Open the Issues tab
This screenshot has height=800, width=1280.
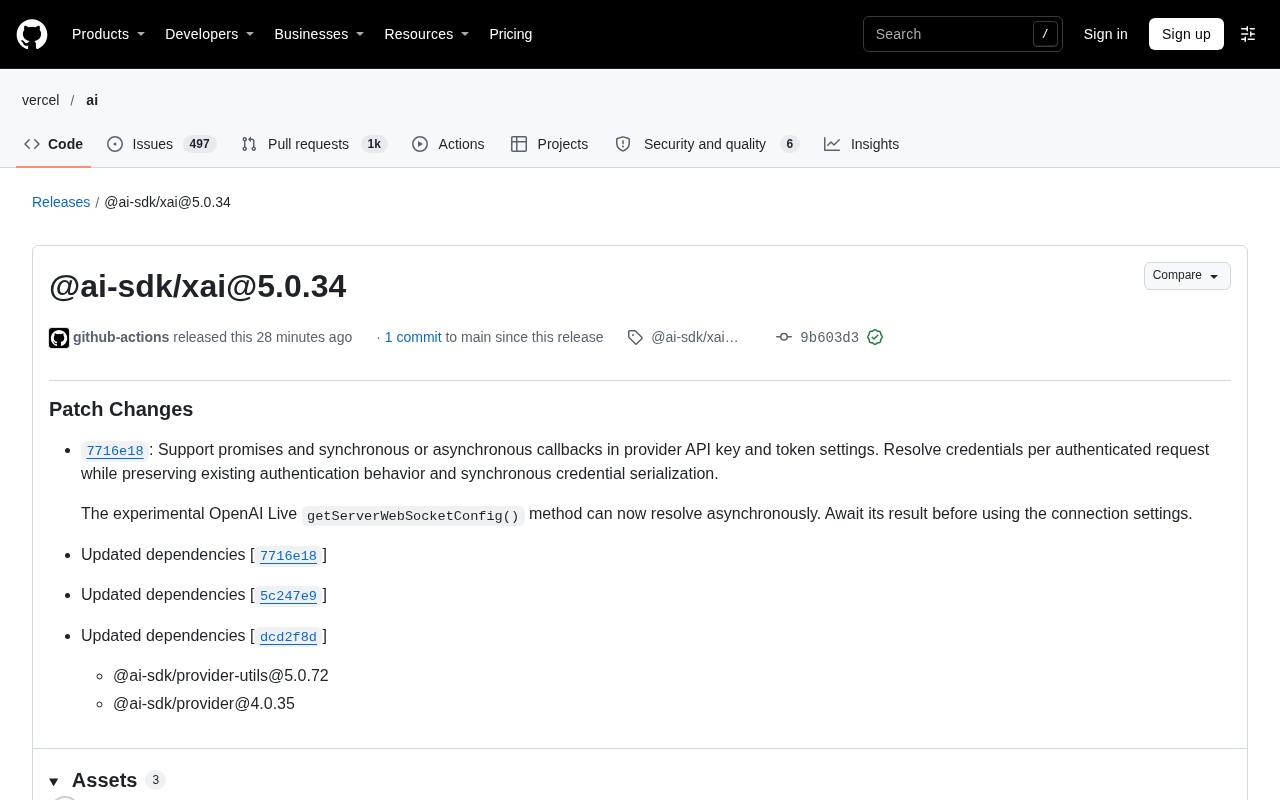coord(161,144)
